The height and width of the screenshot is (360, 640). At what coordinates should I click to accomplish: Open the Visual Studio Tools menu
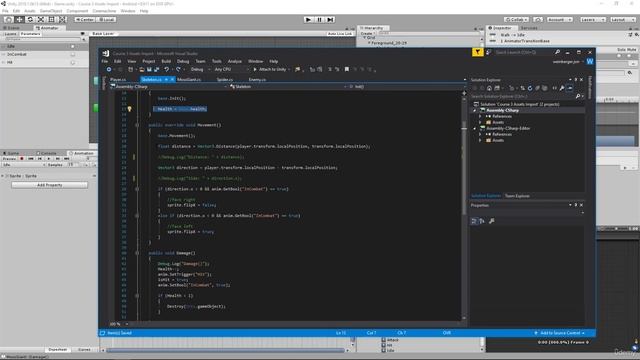217,61
